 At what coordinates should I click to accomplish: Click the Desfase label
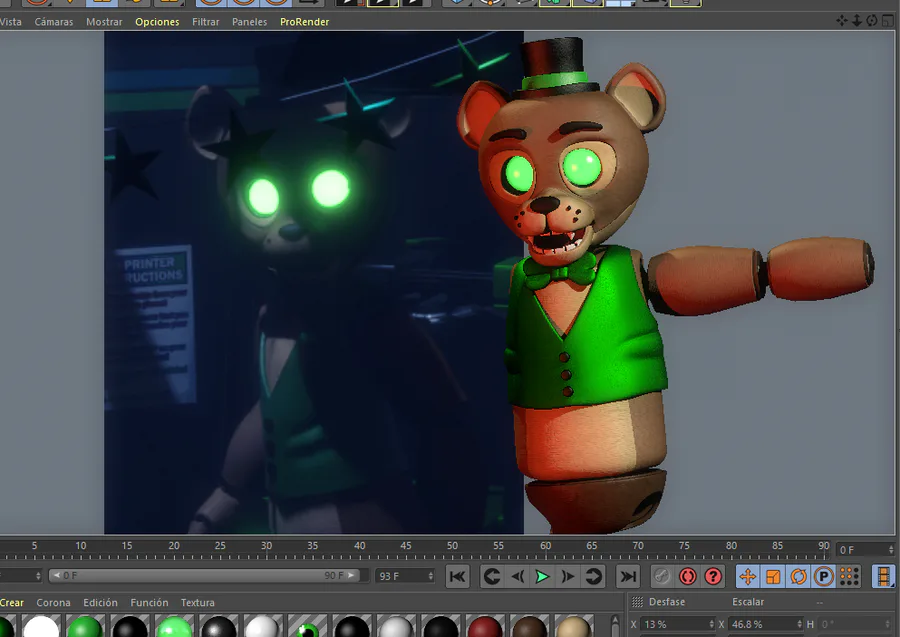click(x=667, y=602)
